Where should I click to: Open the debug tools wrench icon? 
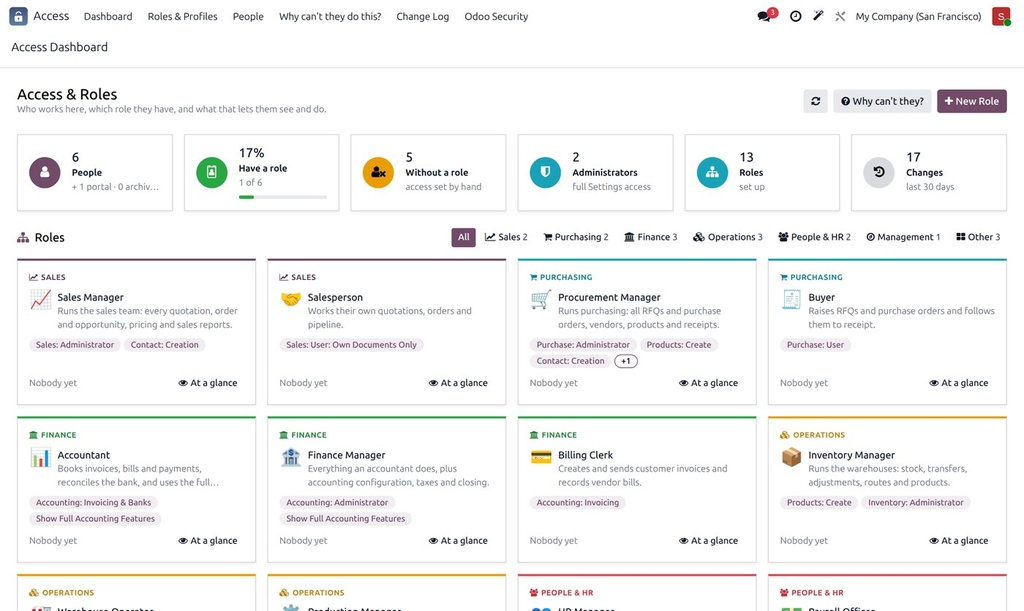tap(840, 16)
